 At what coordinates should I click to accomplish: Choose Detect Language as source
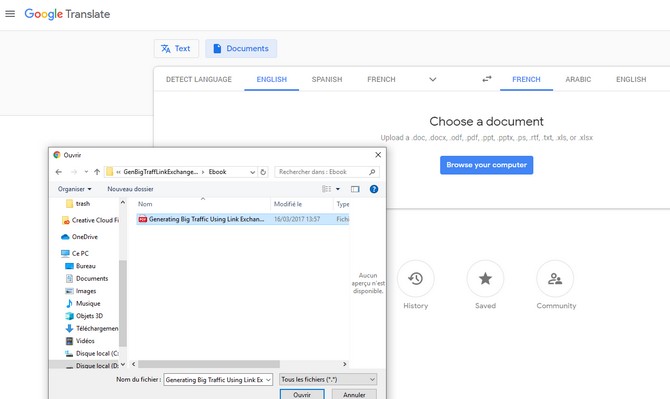pos(199,79)
